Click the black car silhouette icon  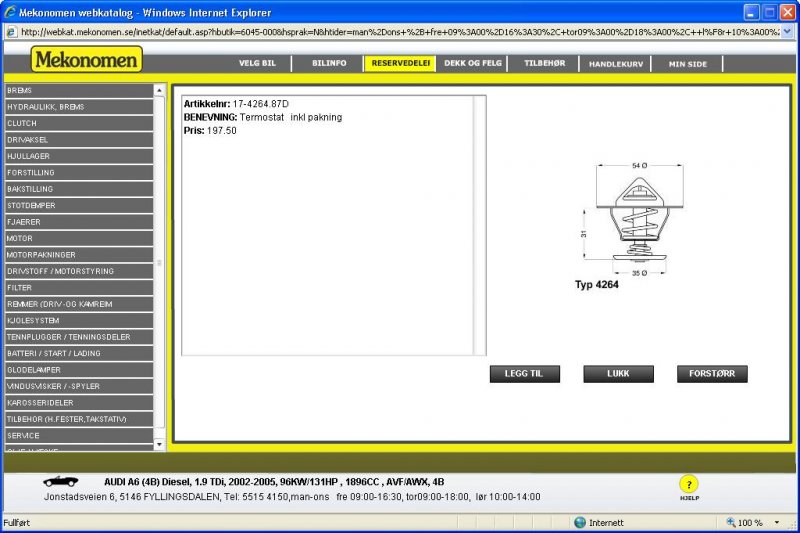[60, 481]
